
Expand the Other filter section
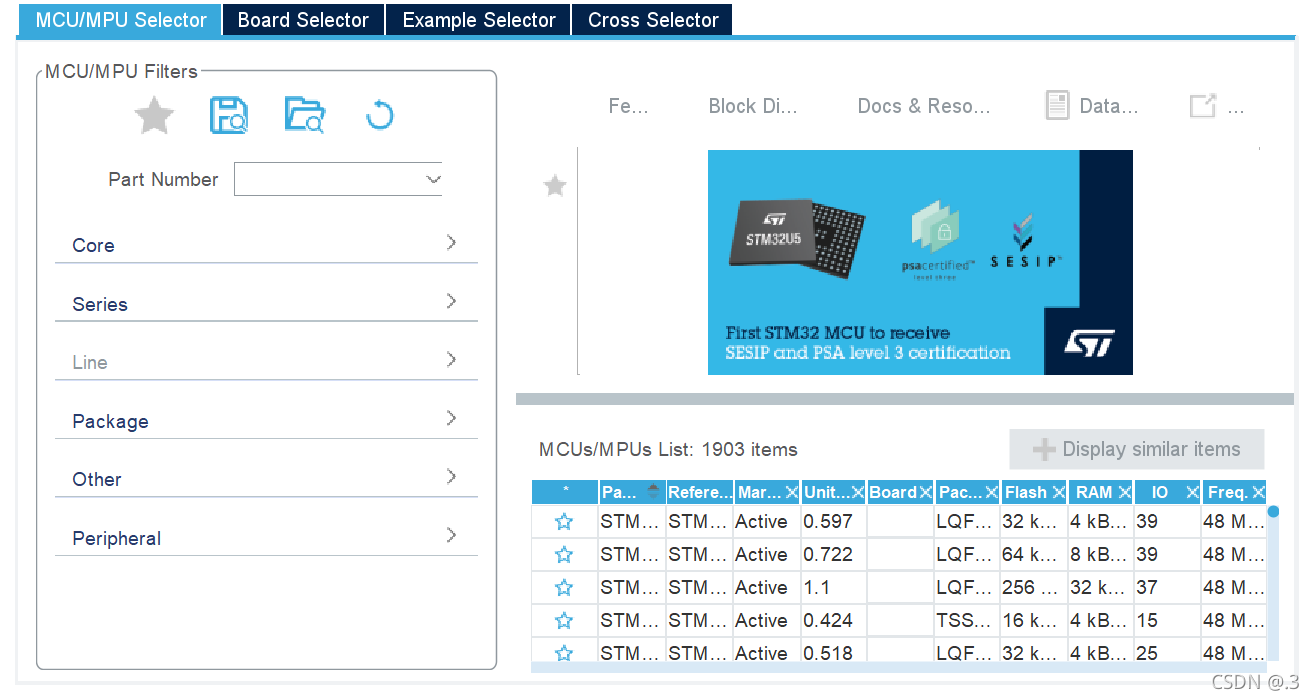pos(266,478)
